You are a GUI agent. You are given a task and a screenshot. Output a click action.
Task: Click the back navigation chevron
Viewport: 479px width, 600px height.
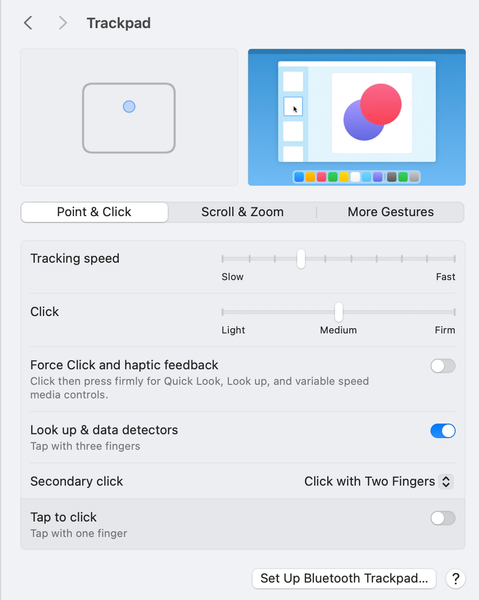(x=28, y=23)
